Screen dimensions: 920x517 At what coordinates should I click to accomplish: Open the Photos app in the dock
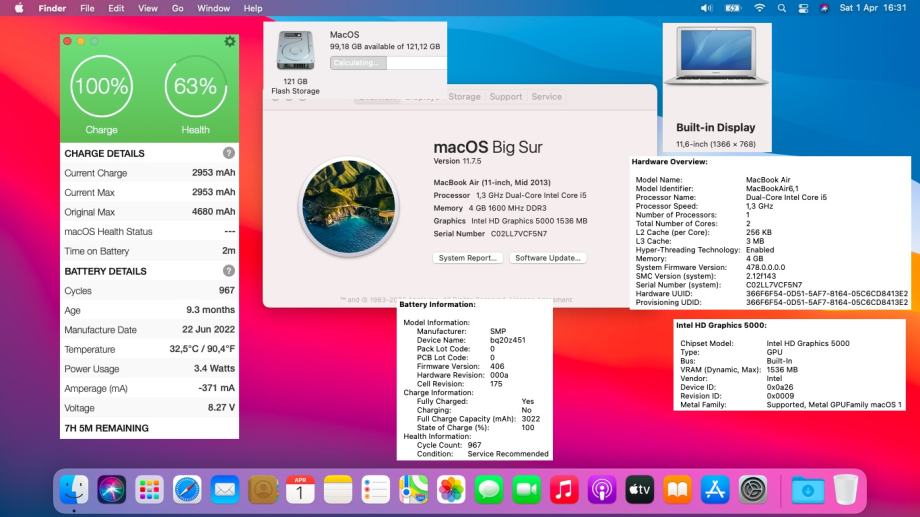click(451, 489)
